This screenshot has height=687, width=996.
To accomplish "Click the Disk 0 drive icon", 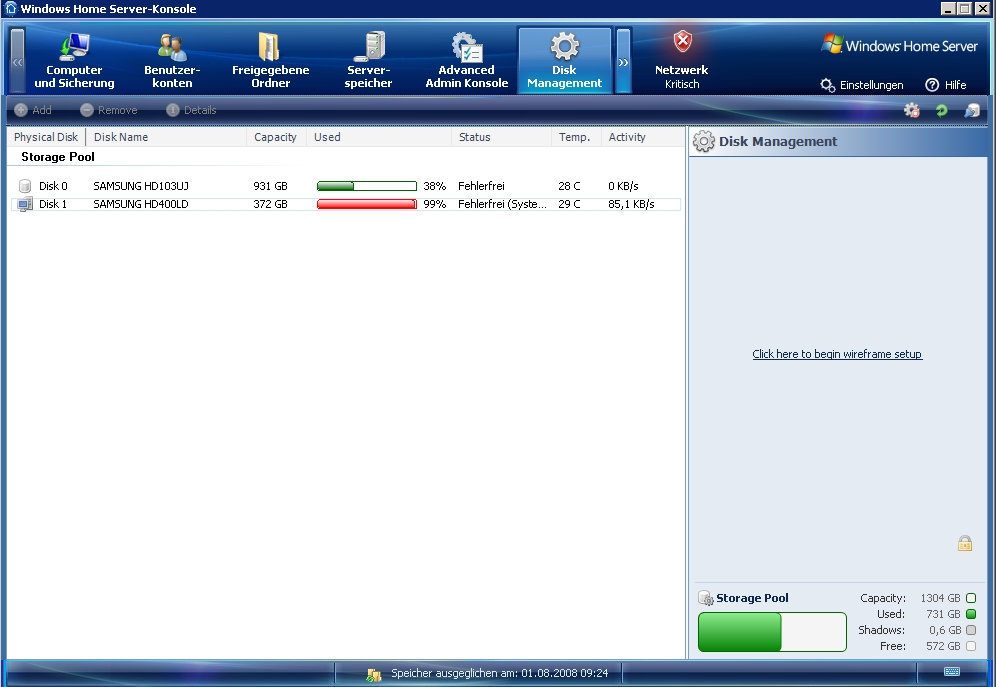I will pyautogui.click(x=25, y=186).
